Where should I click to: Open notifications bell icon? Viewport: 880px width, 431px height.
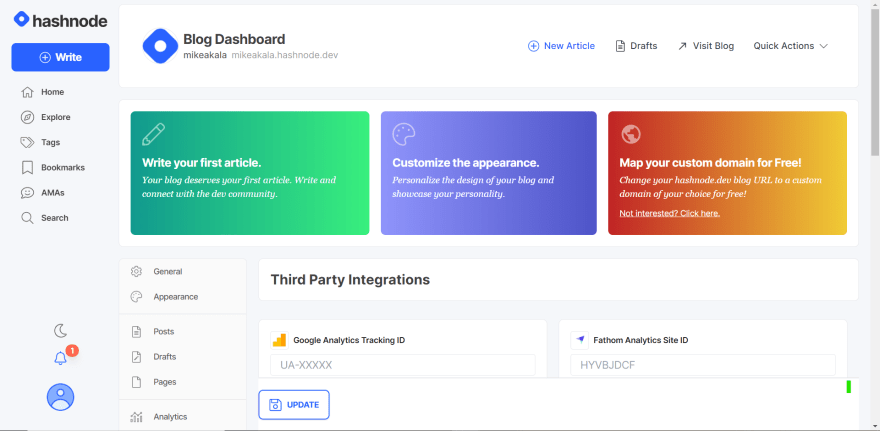[60, 358]
